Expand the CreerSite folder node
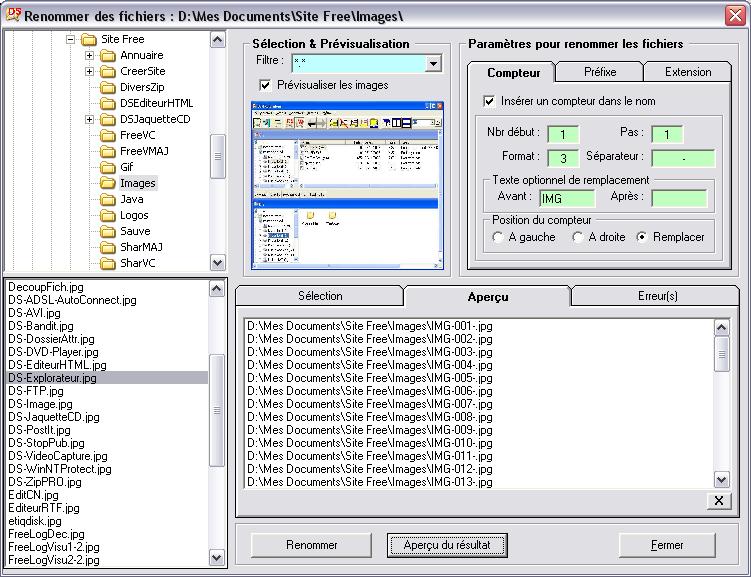 [89, 72]
